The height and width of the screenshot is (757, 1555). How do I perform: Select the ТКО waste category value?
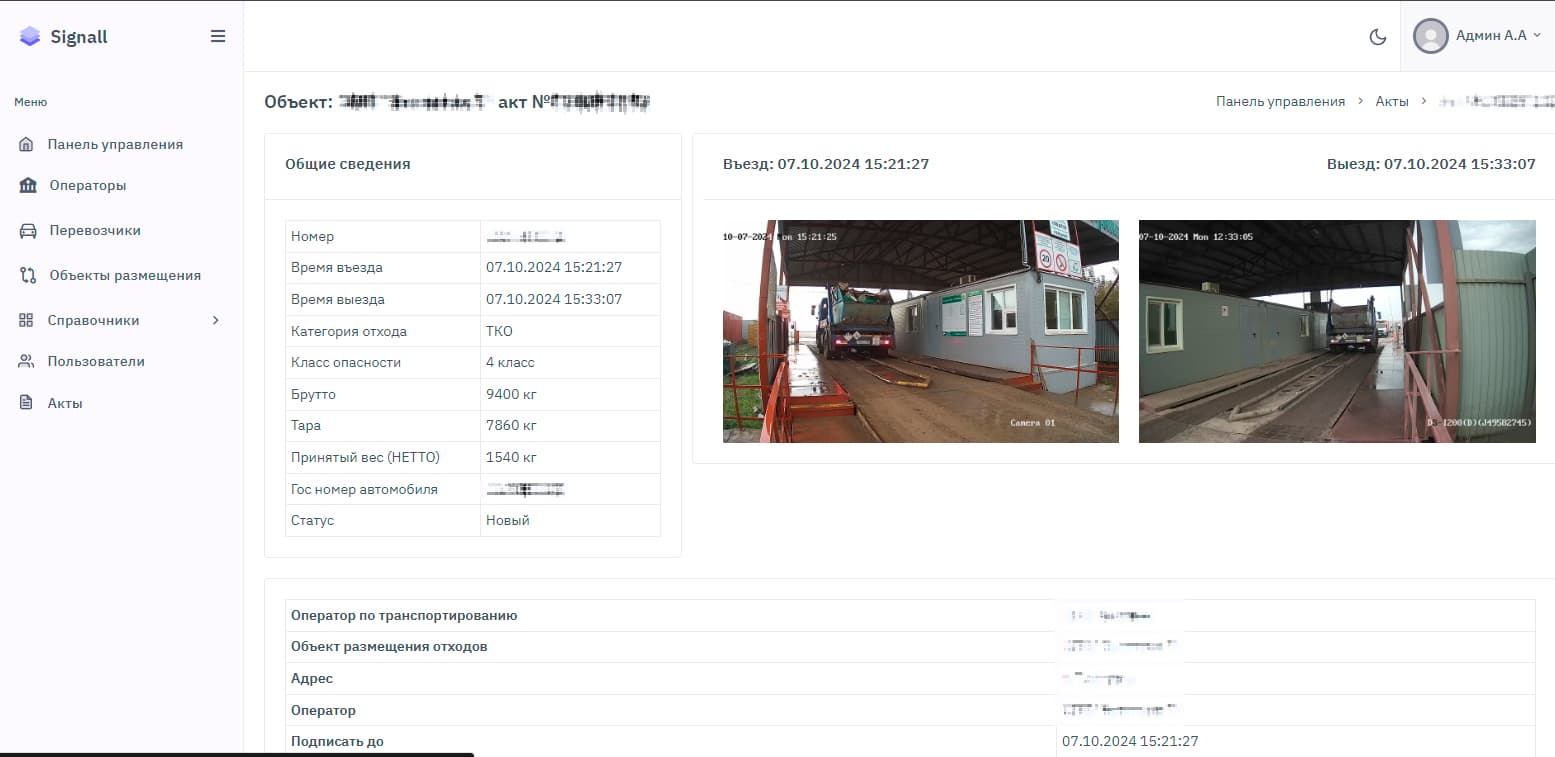(500, 331)
